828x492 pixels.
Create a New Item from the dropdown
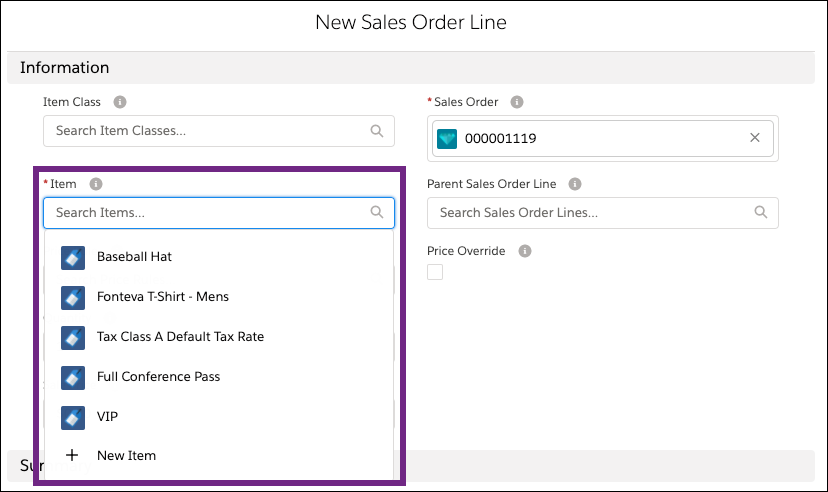[219, 456]
